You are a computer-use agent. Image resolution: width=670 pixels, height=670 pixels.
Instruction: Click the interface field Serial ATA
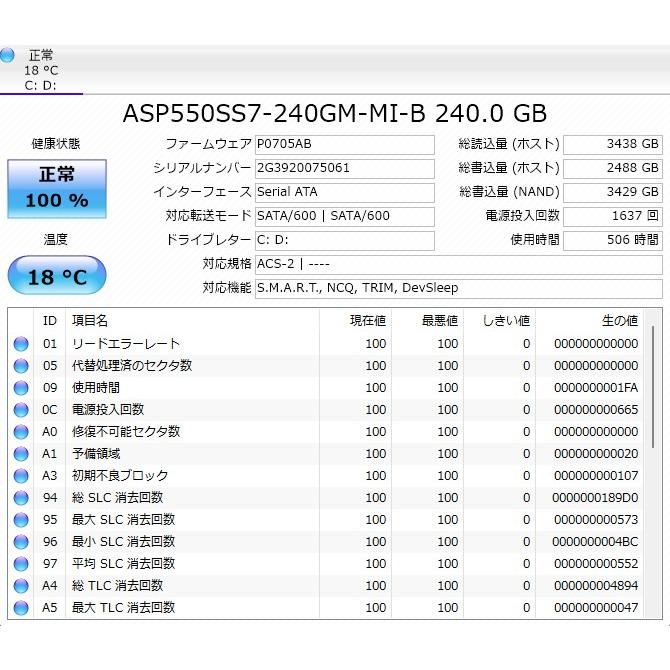pos(345,193)
